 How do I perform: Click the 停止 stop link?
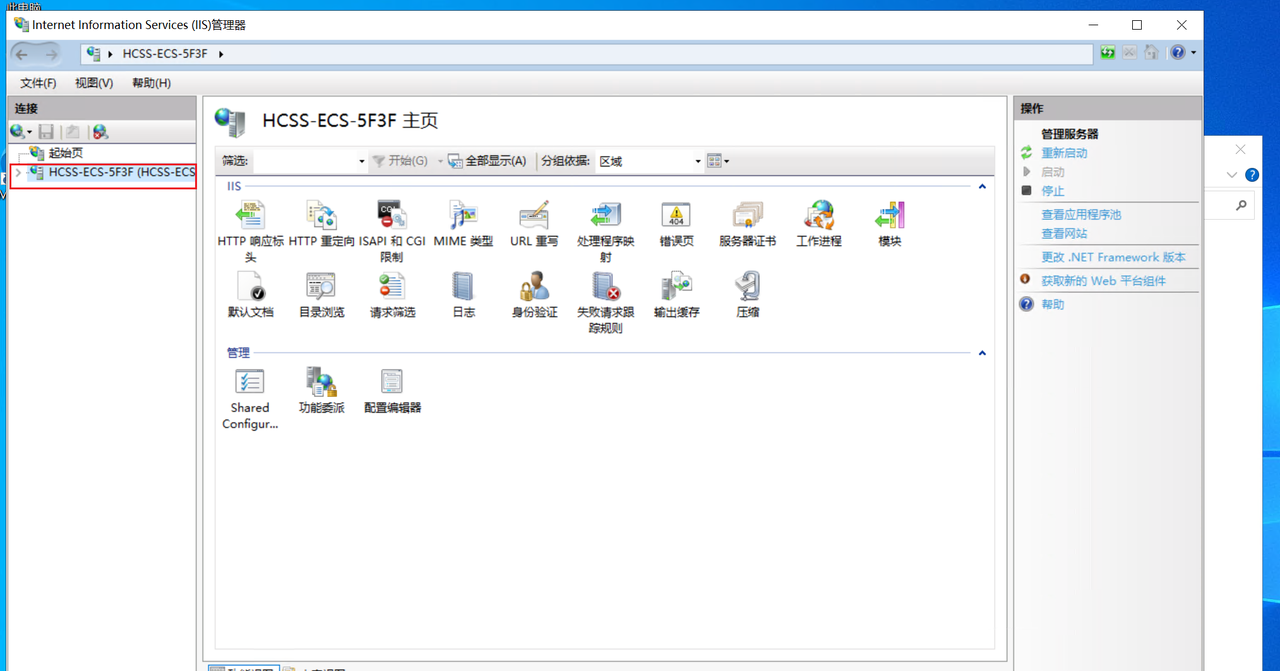coord(1052,191)
